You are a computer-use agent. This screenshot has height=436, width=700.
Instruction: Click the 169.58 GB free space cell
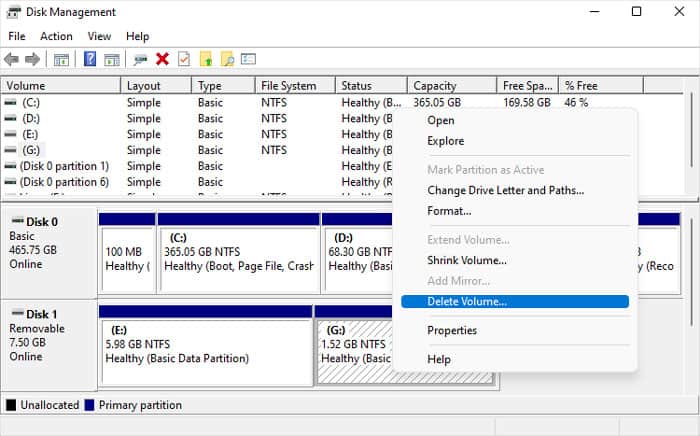click(527, 103)
